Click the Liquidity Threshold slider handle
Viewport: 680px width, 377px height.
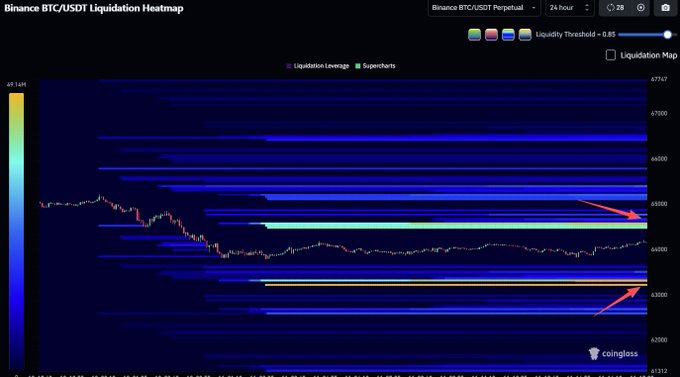667,35
